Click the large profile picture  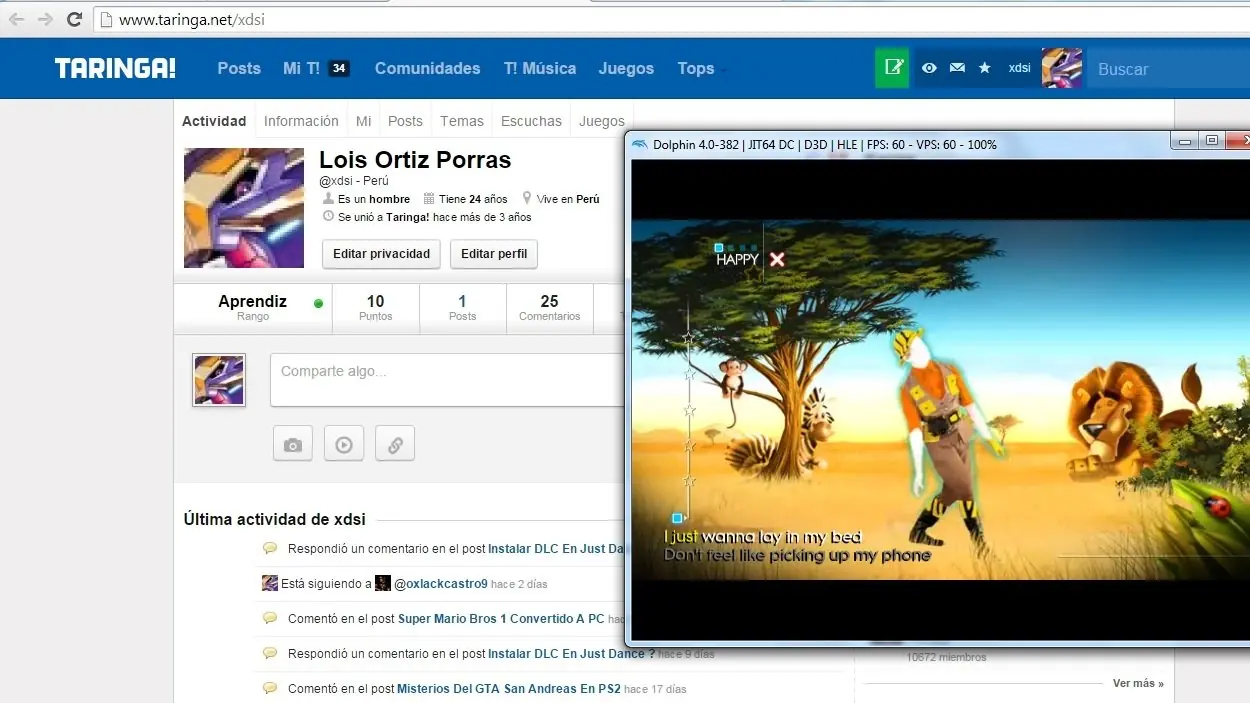[x=244, y=208]
